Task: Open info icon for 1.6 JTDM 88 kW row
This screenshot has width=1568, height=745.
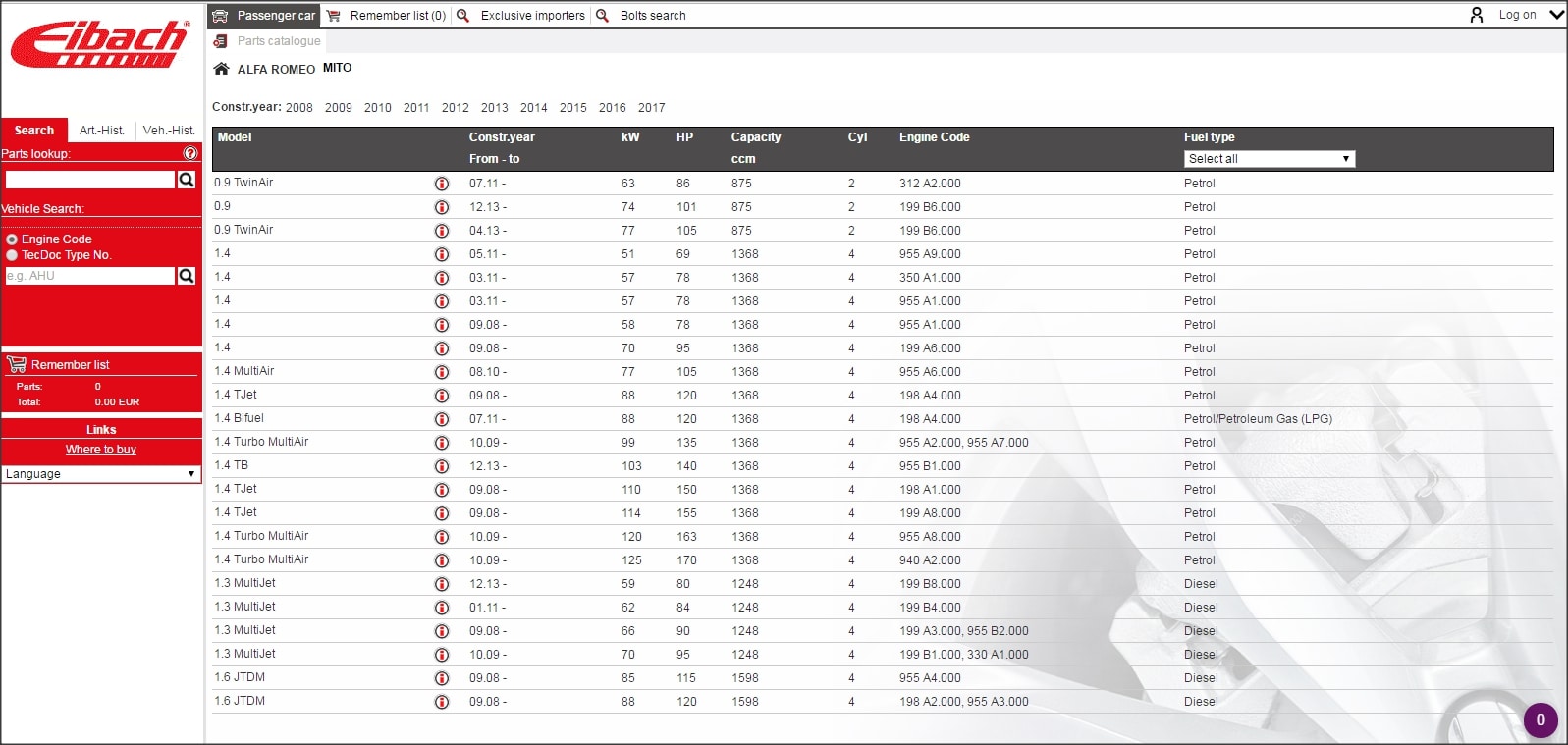Action: (442, 702)
